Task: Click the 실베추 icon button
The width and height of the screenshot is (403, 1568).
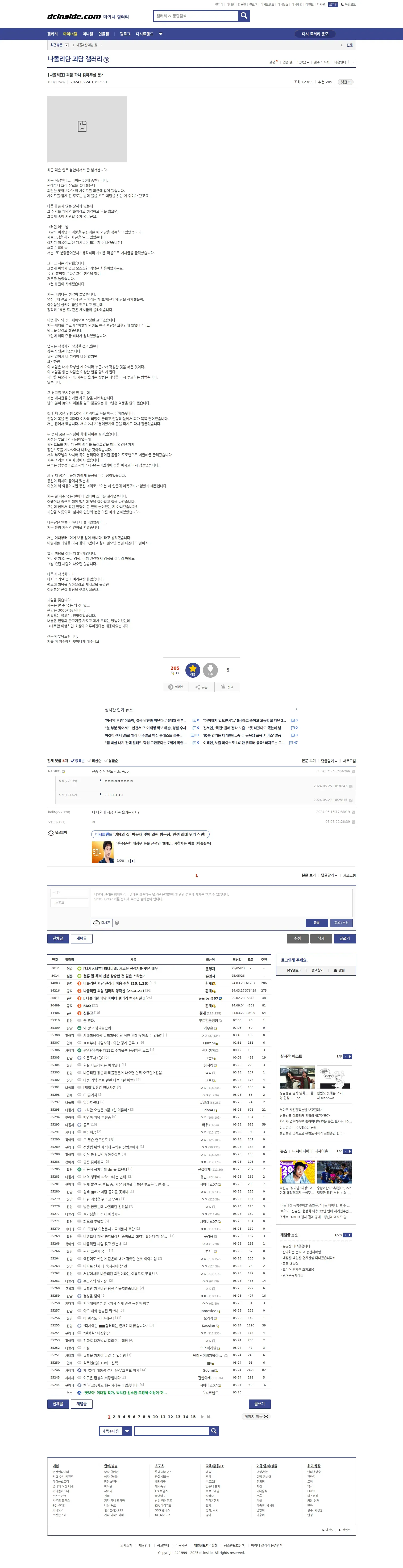Action: (x=176, y=687)
